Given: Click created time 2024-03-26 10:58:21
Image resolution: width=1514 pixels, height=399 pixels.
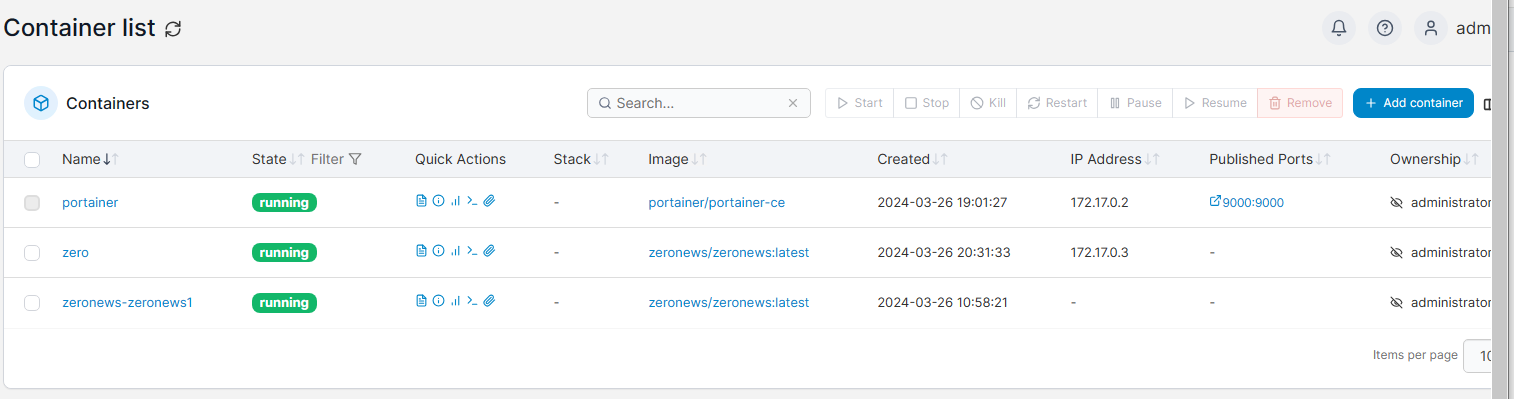Looking at the screenshot, I should pyautogui.click(x=942, y=302).
